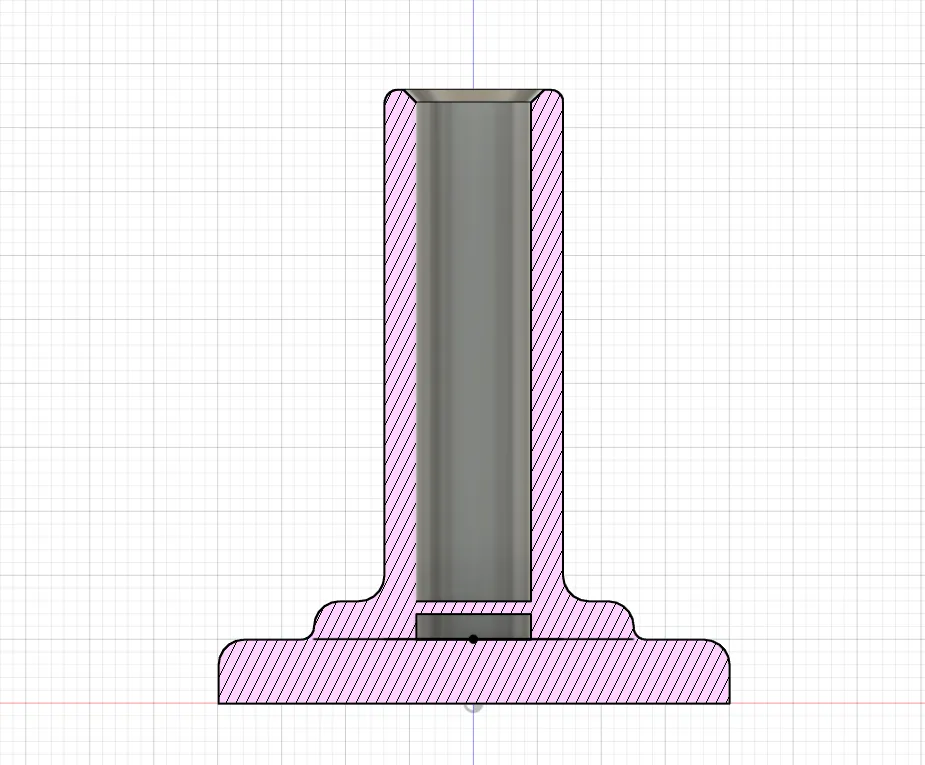Select the horizontal sketch line above the base
Image resolution: width=925 pixels, height=765 pixels.
[x=474, y=639]
